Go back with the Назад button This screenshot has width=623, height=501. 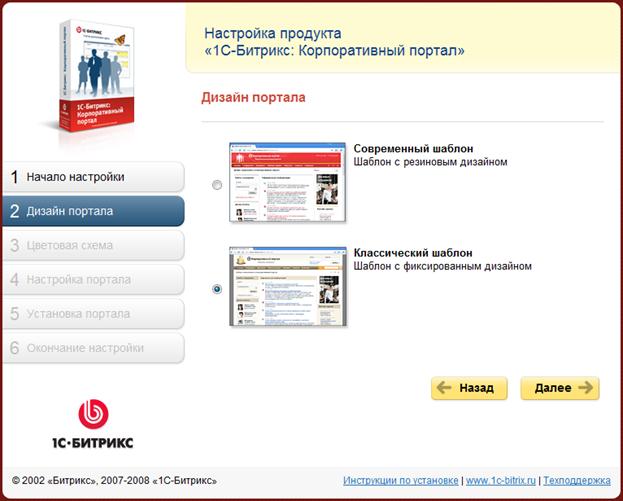pyautogui.click(x=469, y=388)
